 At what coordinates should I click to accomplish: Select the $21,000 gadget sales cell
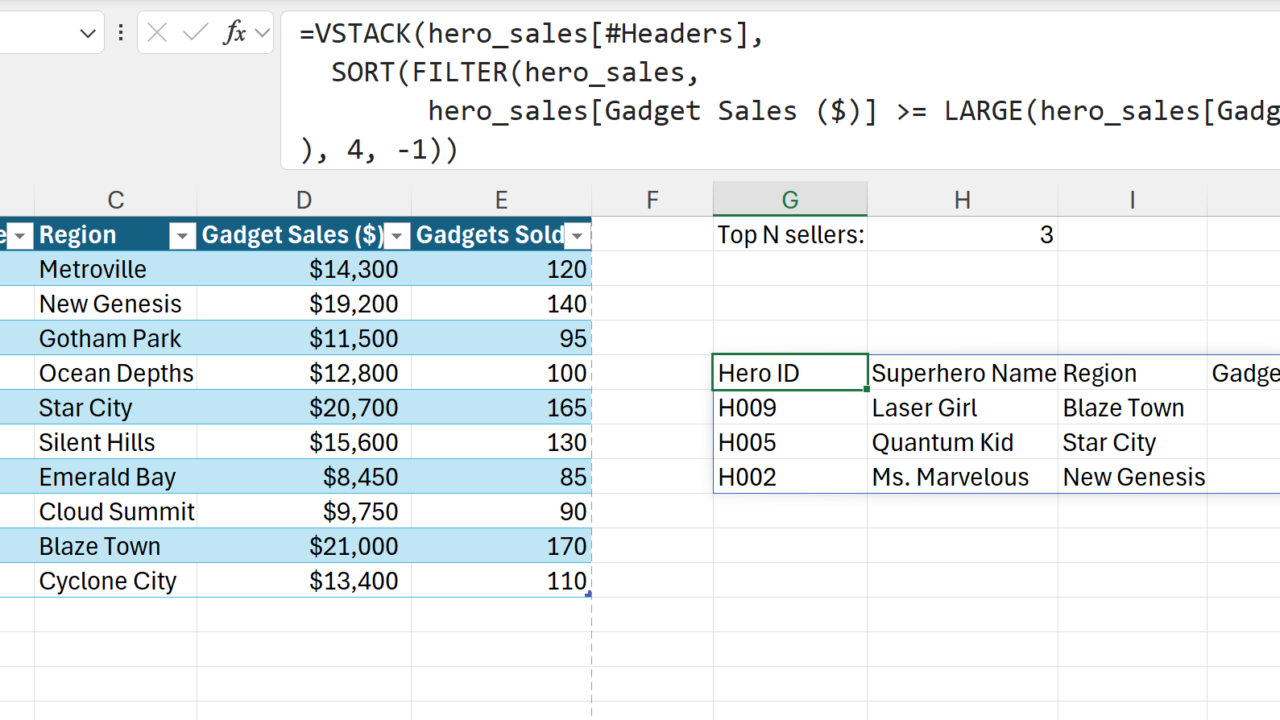coord(304,546)
